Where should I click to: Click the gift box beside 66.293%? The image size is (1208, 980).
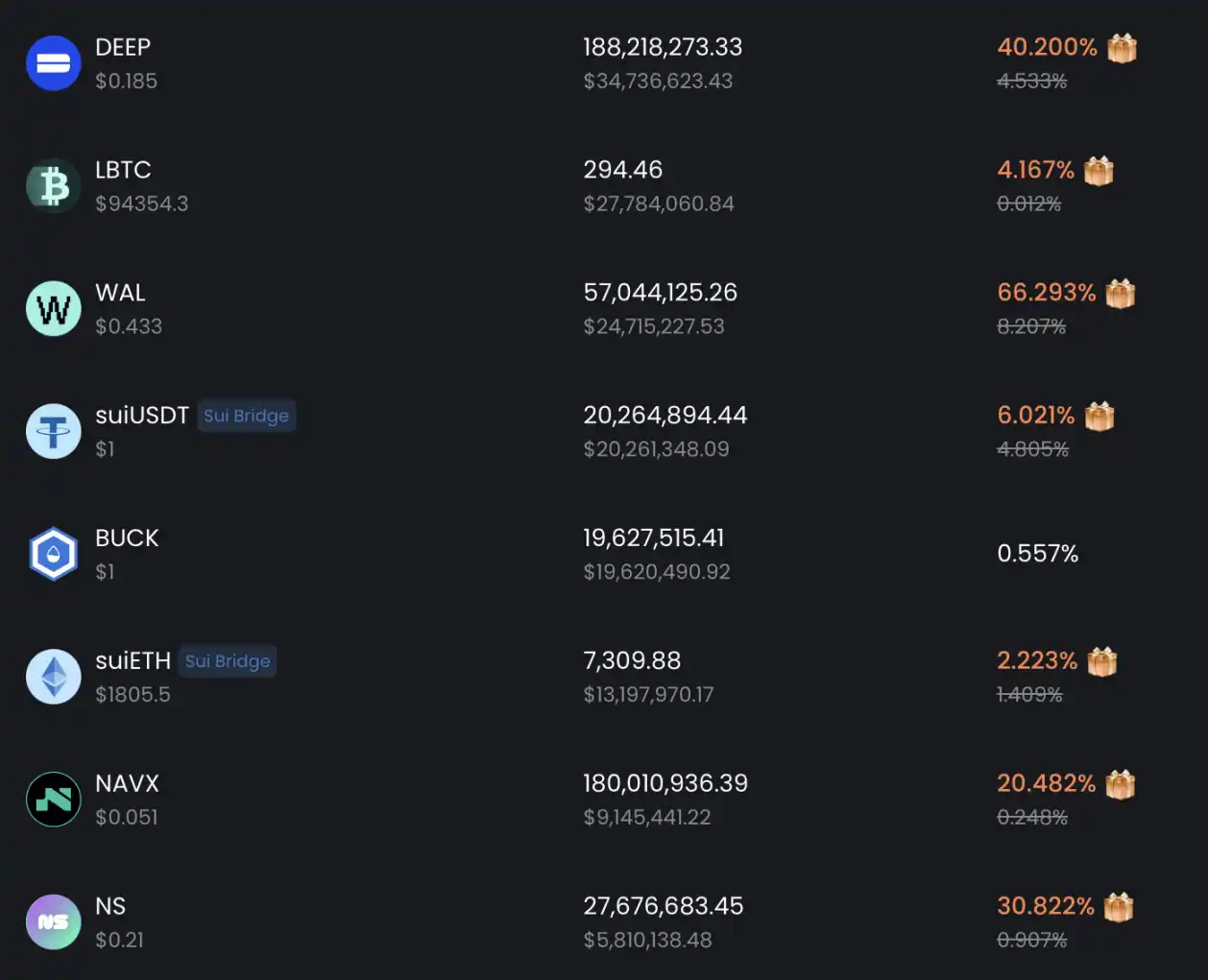pyautogui.click(x=1120, y=293)
